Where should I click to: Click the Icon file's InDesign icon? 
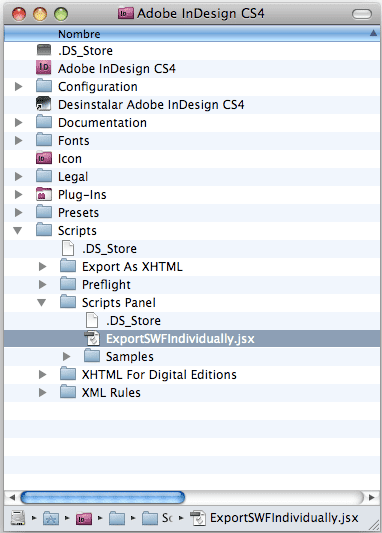click(x=44, y=158)
